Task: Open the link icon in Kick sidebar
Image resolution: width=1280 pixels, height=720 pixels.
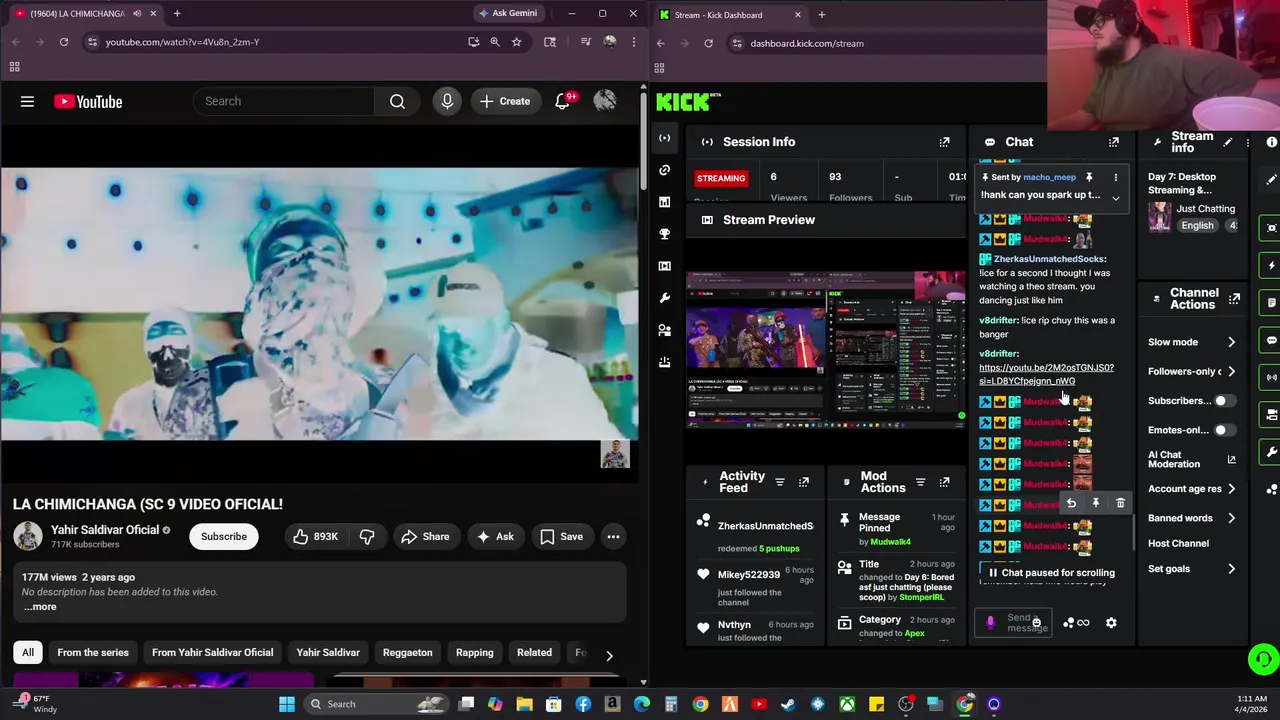Action: [x=664, y=170]
